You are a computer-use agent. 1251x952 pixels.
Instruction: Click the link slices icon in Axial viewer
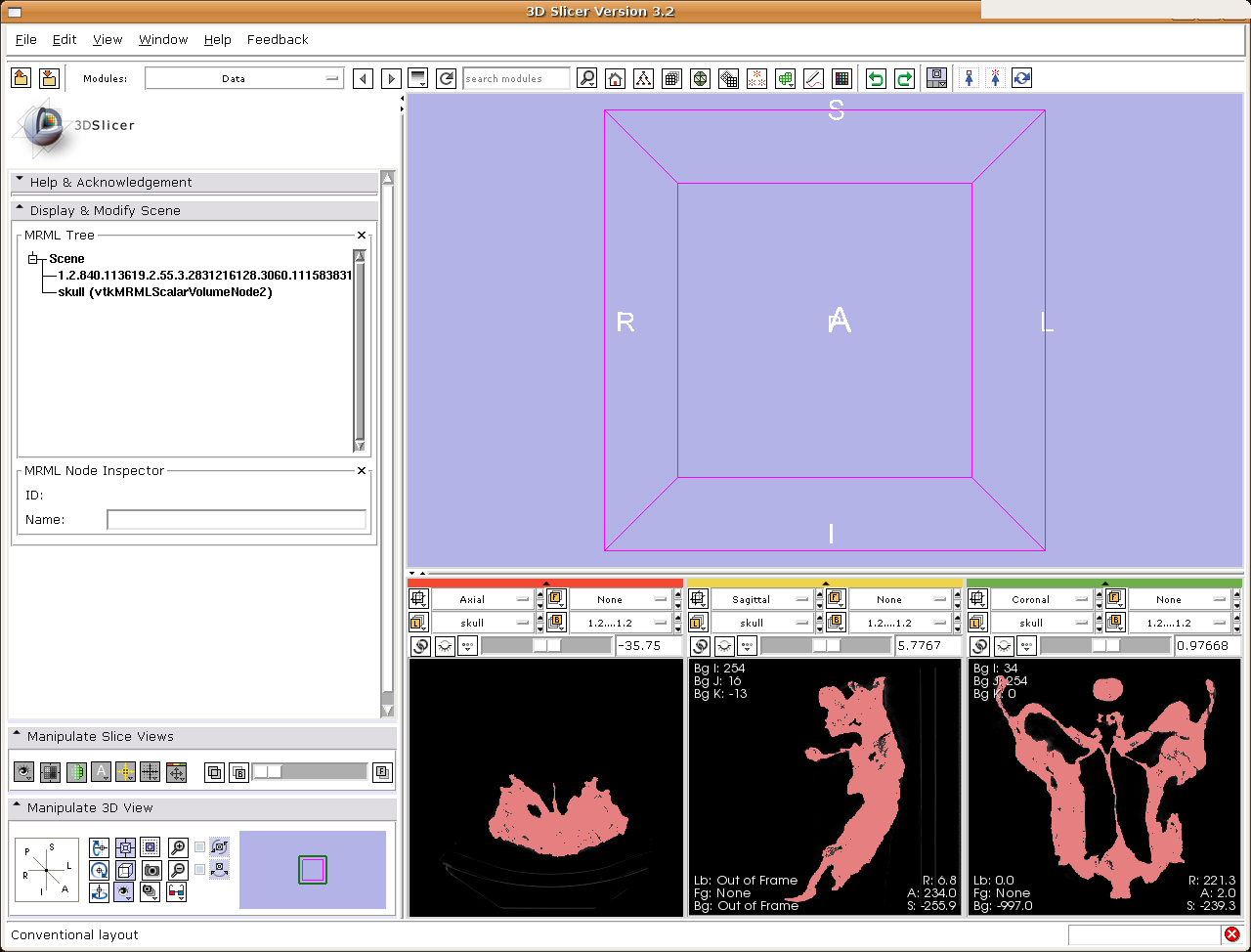(421, 646)
